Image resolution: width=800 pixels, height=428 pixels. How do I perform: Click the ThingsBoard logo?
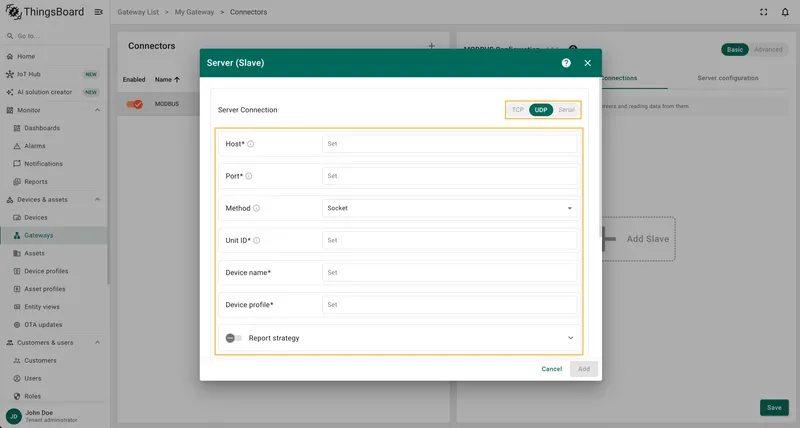(x=44, y=12)
